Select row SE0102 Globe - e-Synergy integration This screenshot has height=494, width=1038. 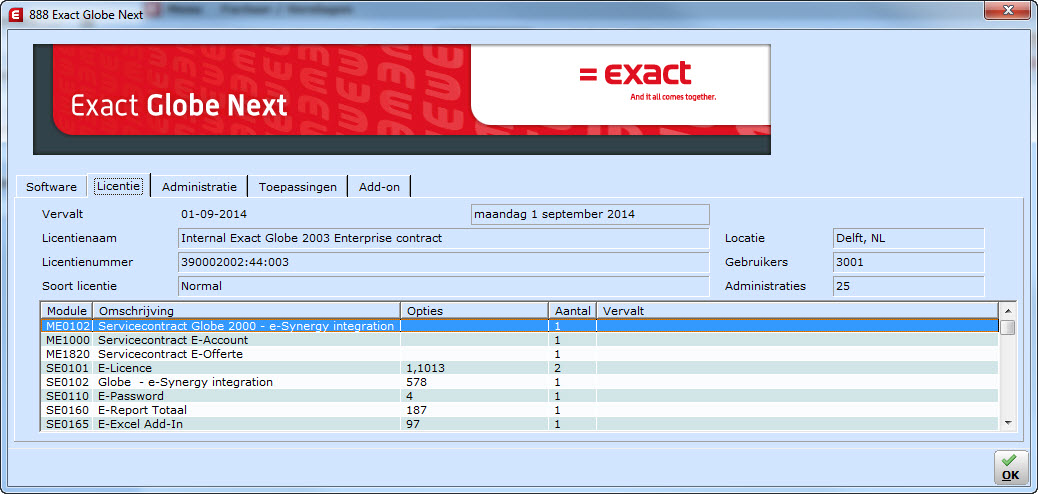(520, 382)
